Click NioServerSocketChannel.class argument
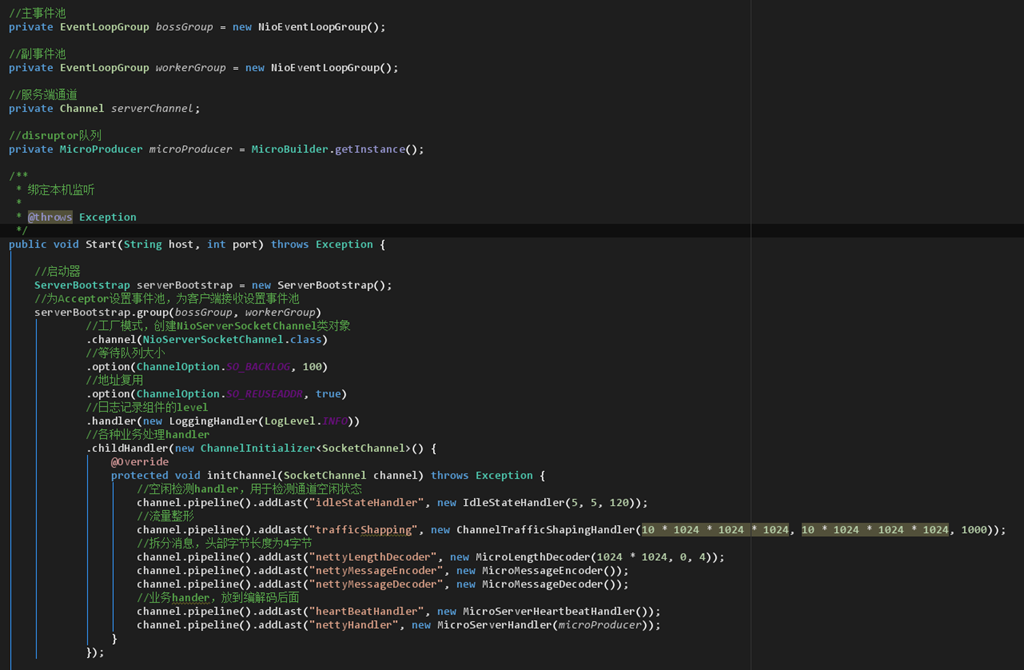The width and height of the screenshot is (1024, 670). (232, 340)
